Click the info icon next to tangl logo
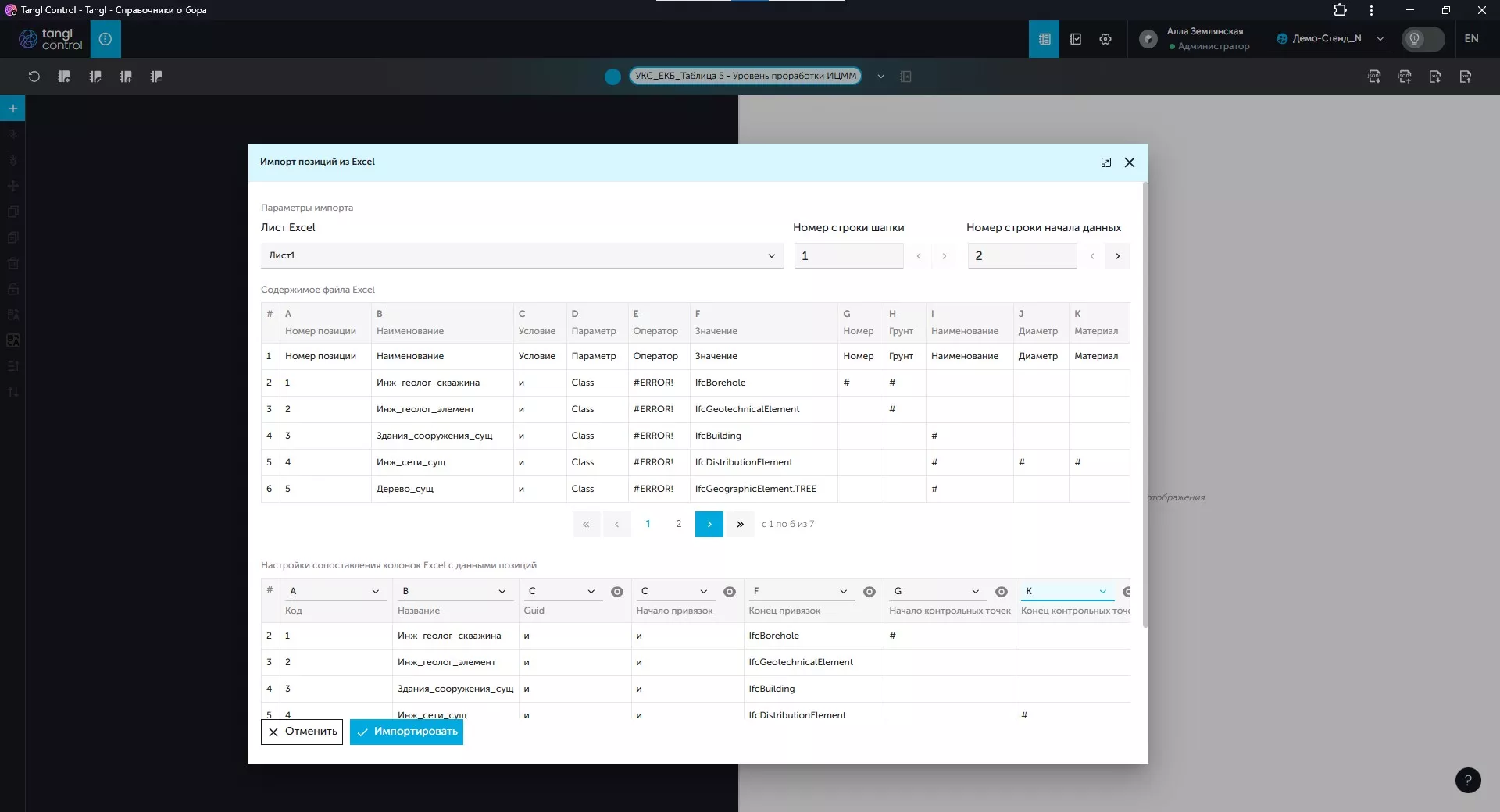This screenshot has width=1500, height=812. tap(105, 39)
